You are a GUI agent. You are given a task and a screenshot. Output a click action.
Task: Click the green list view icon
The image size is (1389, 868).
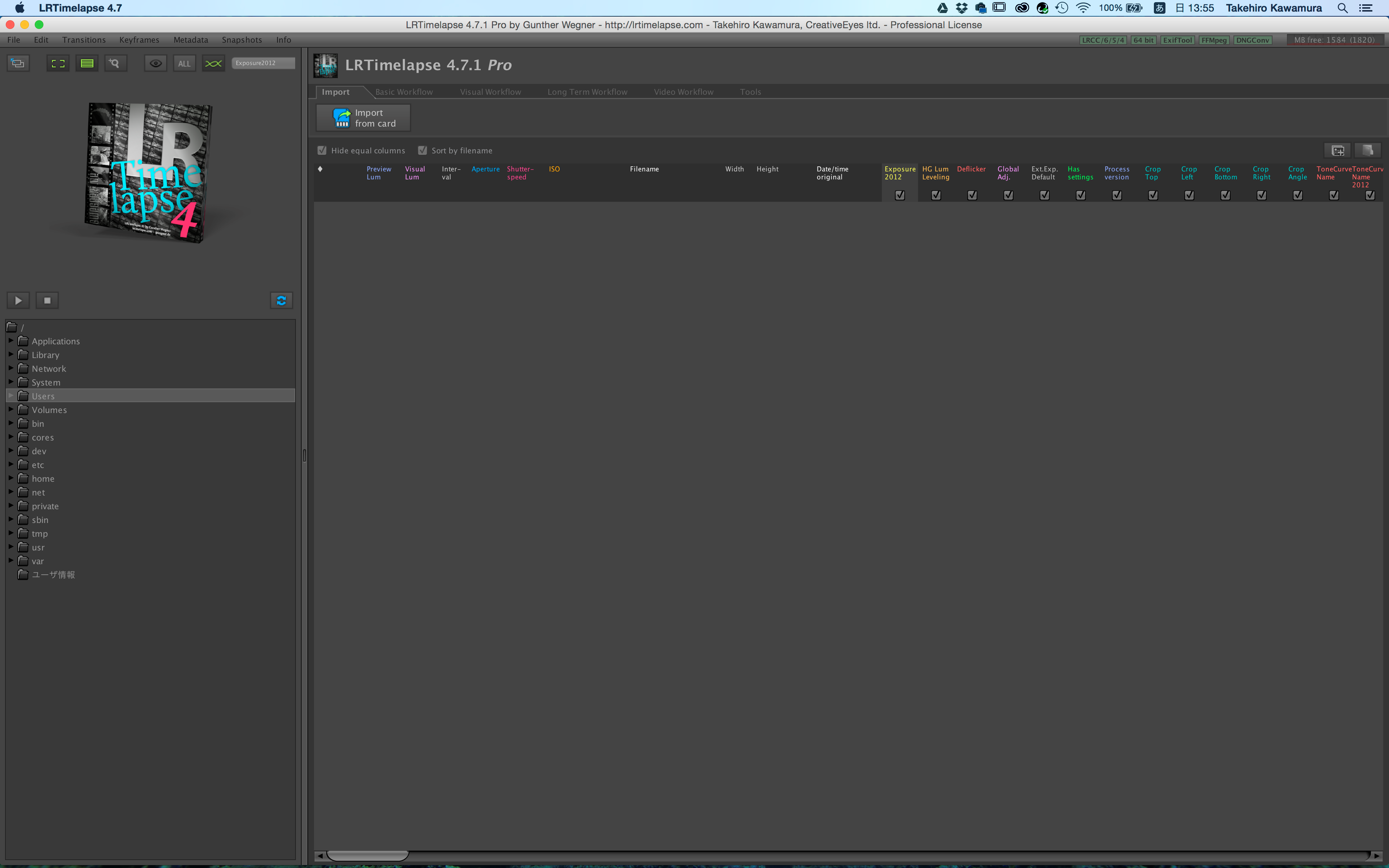(x=87, y=63)
